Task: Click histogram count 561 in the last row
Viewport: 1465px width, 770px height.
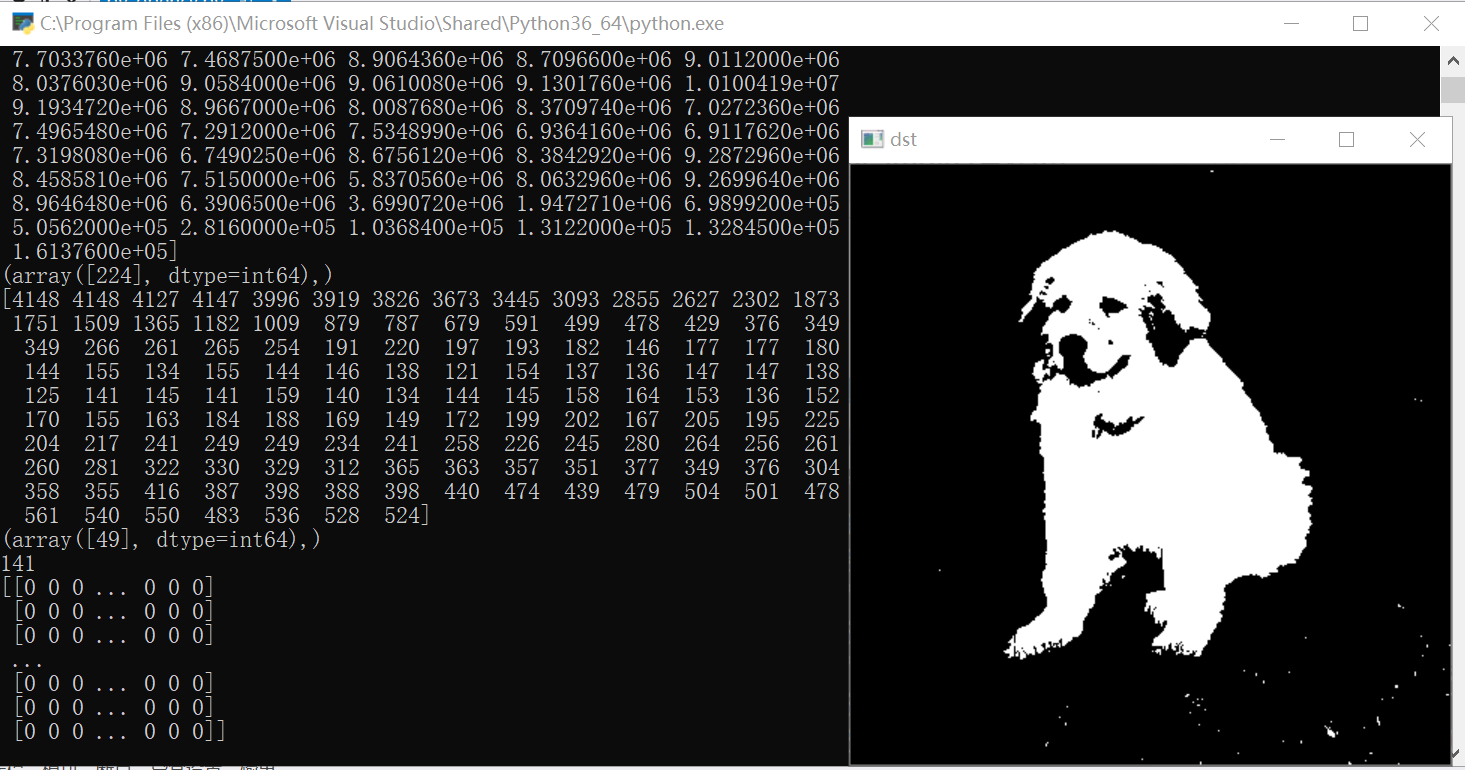Action: 42,515
